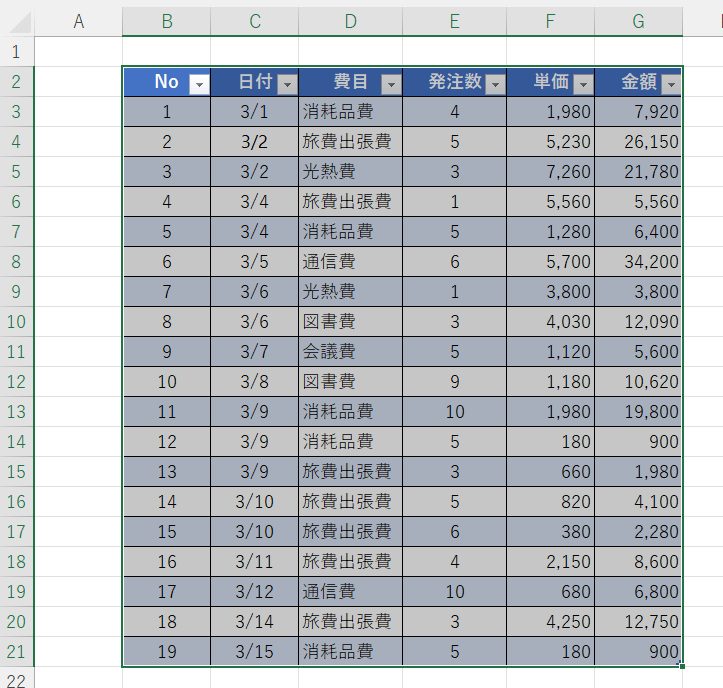
Task: Click empty cell A1
Action: coord(78,52)
